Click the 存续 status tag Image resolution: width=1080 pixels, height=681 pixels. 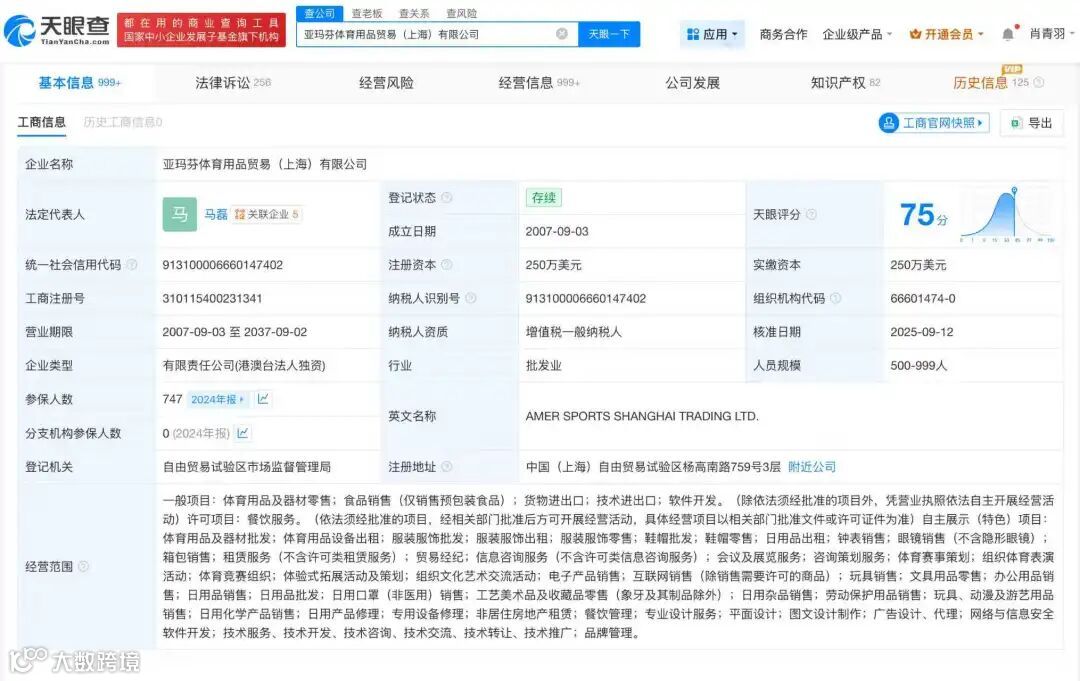543,198
